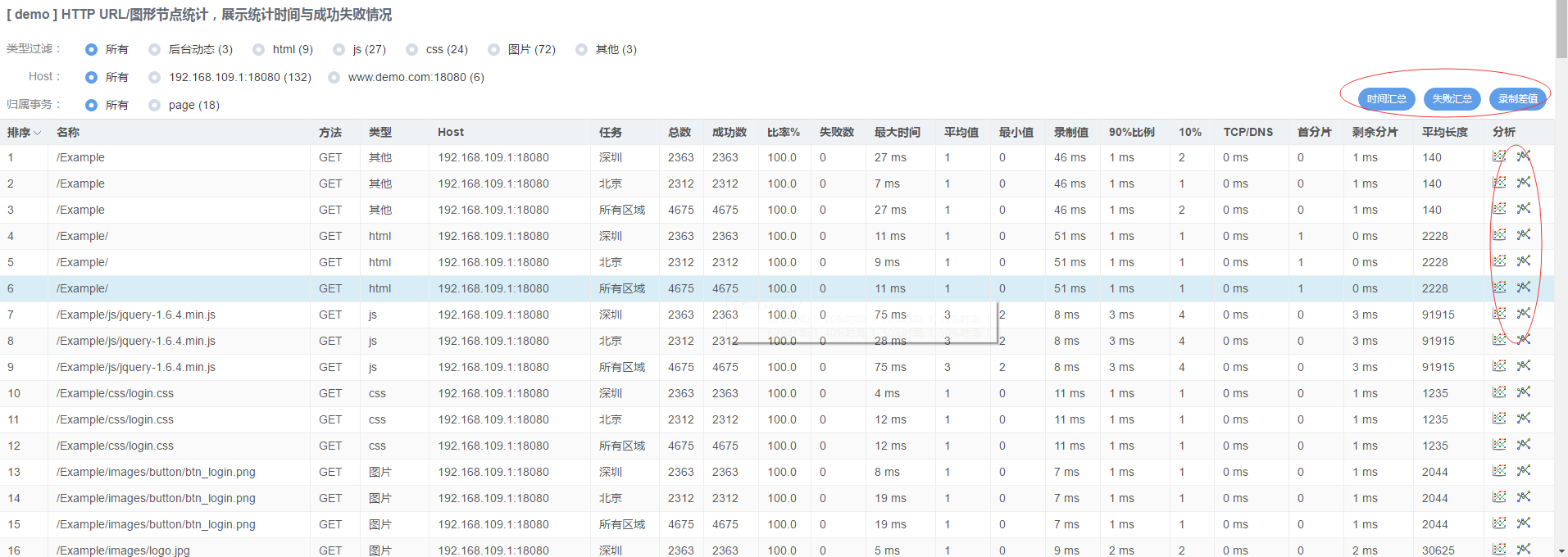Open line chart icon for row 9
1568x557 pixels.
pyautogui.click(x=1499, y=366)
